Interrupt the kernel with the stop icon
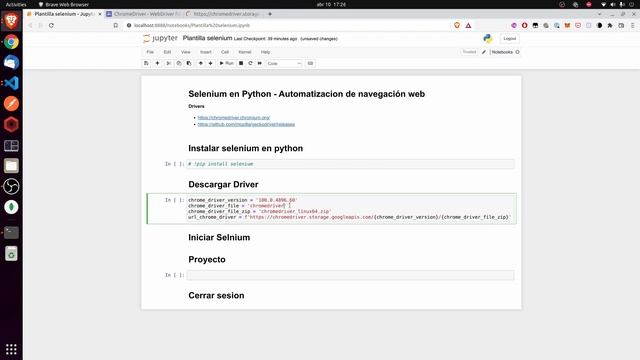Viewport: 640px width, 360px height. (x=241, y=63)
